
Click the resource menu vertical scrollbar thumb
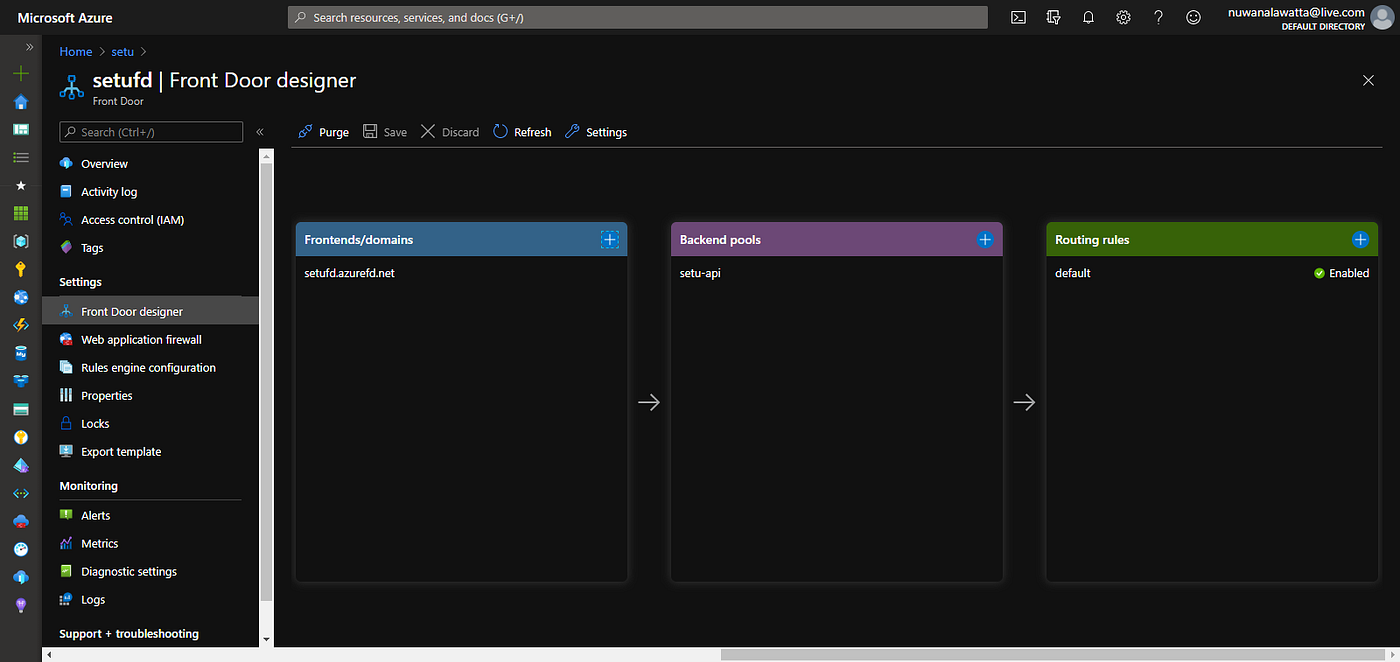pyautogui.click(x=266, y=380)
